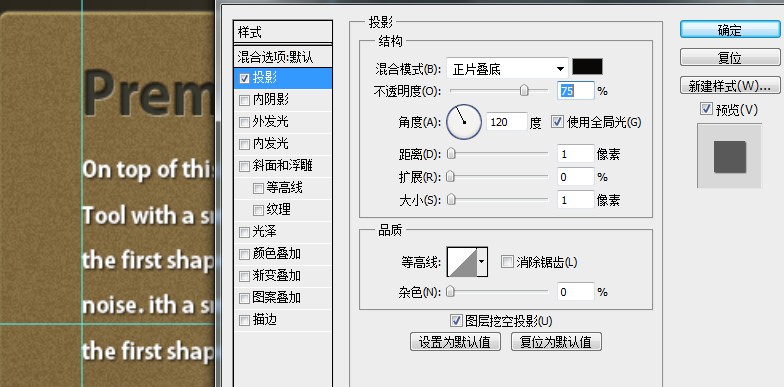This screenshot has height=387, width=784.
Task: Select the 内阴影 style list label
Action: click(x=270, y=100)
